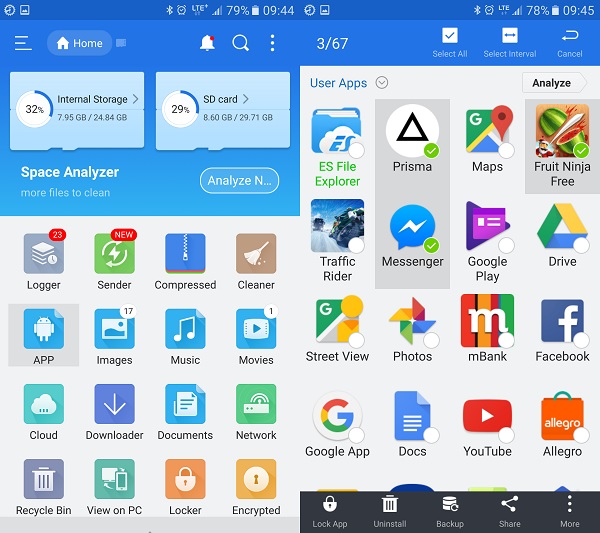The image size is (600, 533).
Task: Open Compressed files category
Action: click(185, 262)
